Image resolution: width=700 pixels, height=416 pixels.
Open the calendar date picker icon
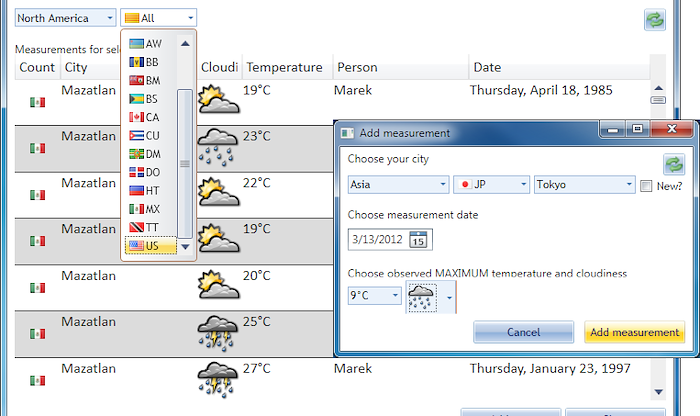(x=418, y=239)
